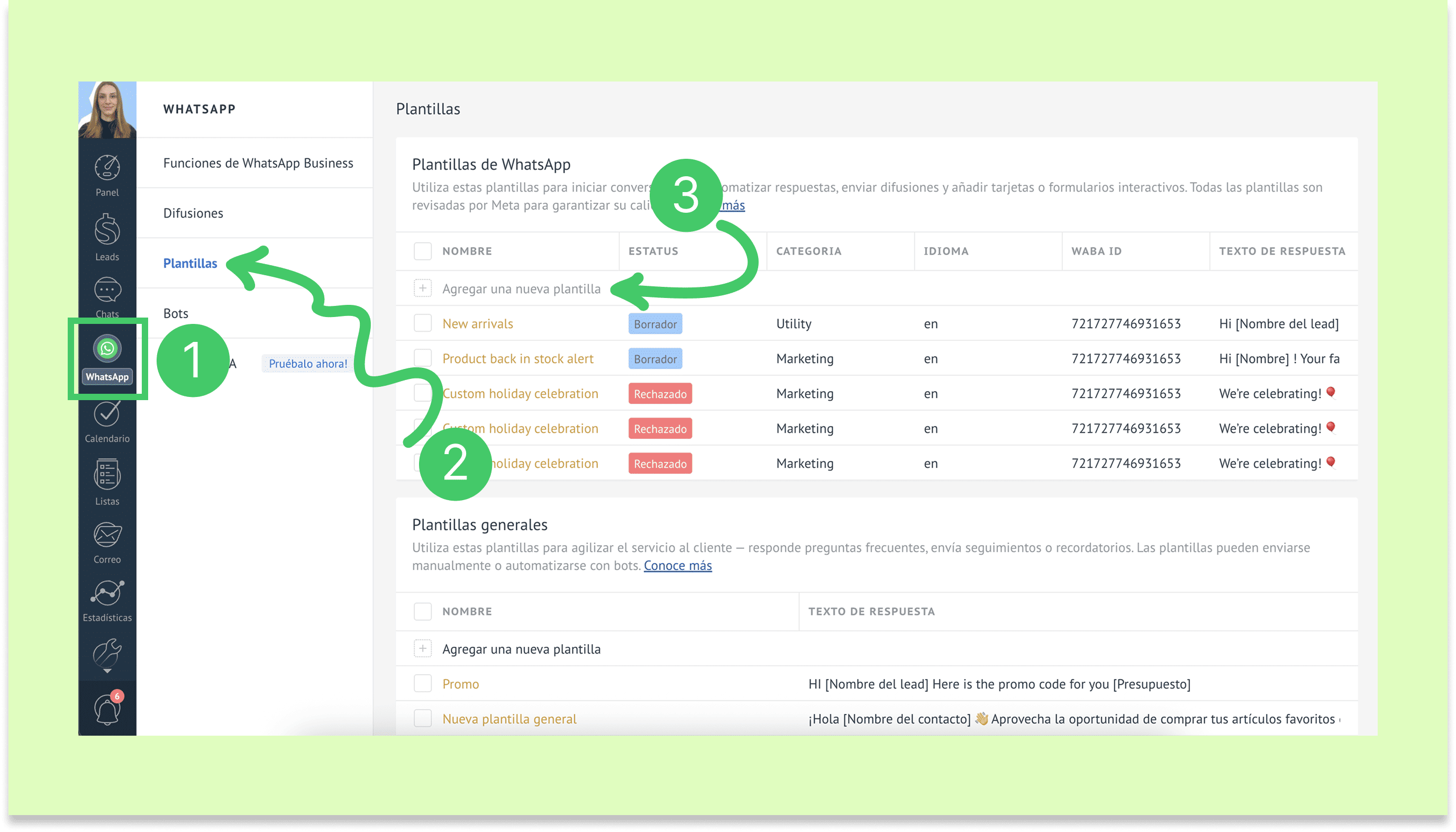
Task: Check the Product back in stock alert checkbox
Action: (x=422, y=358)
